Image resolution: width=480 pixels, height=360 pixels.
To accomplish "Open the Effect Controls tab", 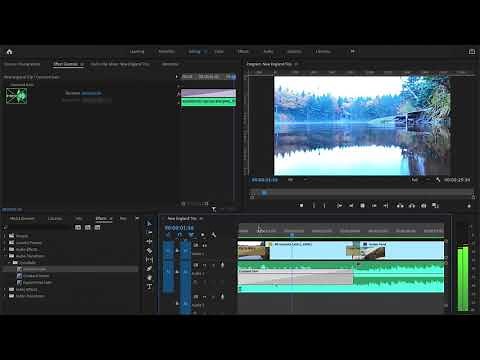I will [x=65, y=64].
